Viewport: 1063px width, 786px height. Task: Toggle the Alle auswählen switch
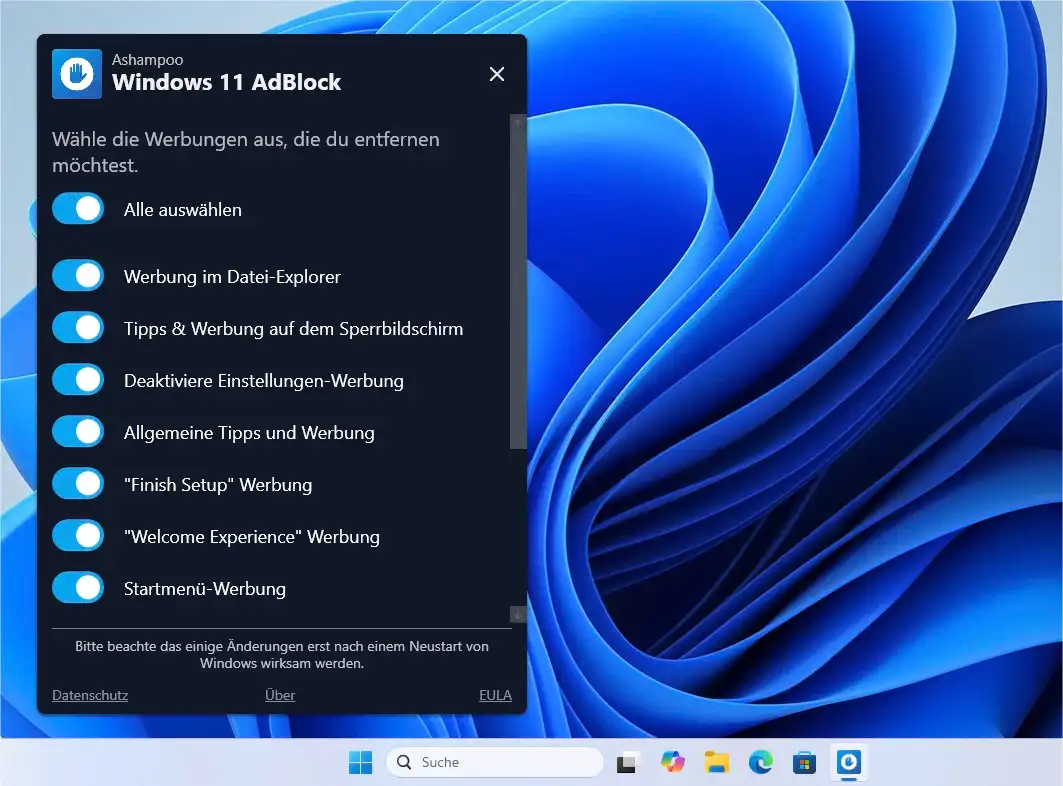(x=78, y=209)
